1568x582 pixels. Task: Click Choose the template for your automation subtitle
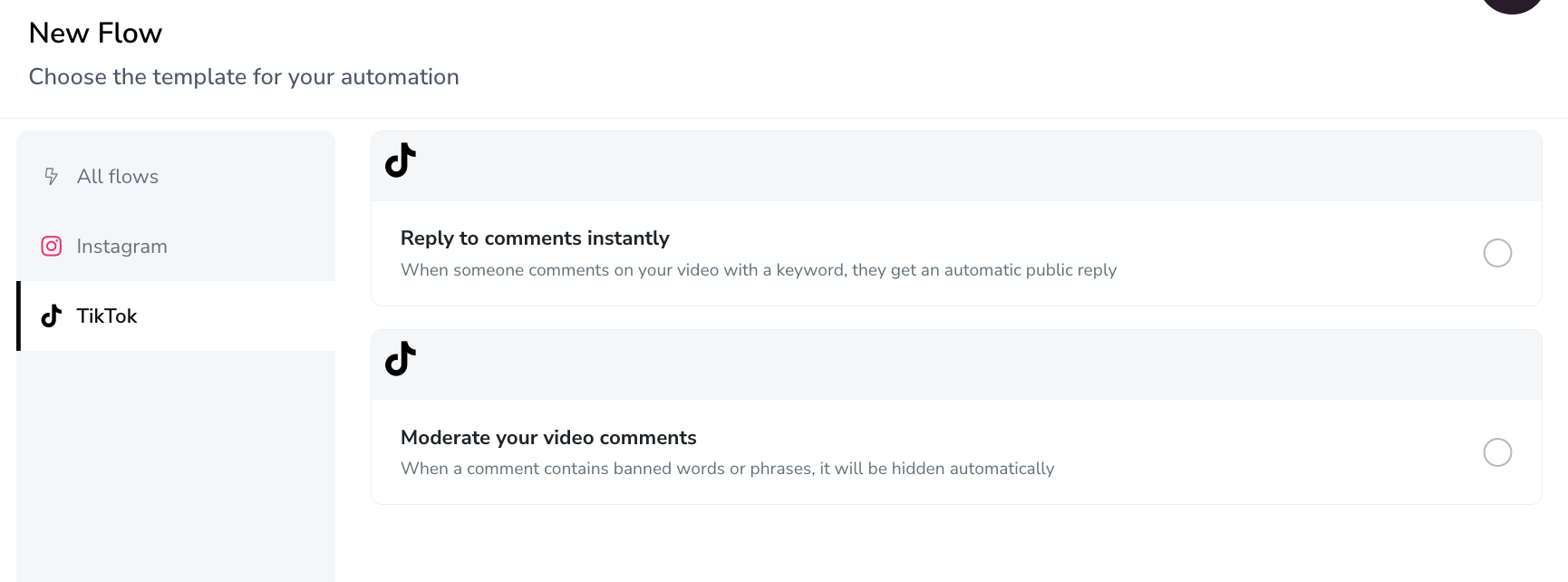(244, 77)
